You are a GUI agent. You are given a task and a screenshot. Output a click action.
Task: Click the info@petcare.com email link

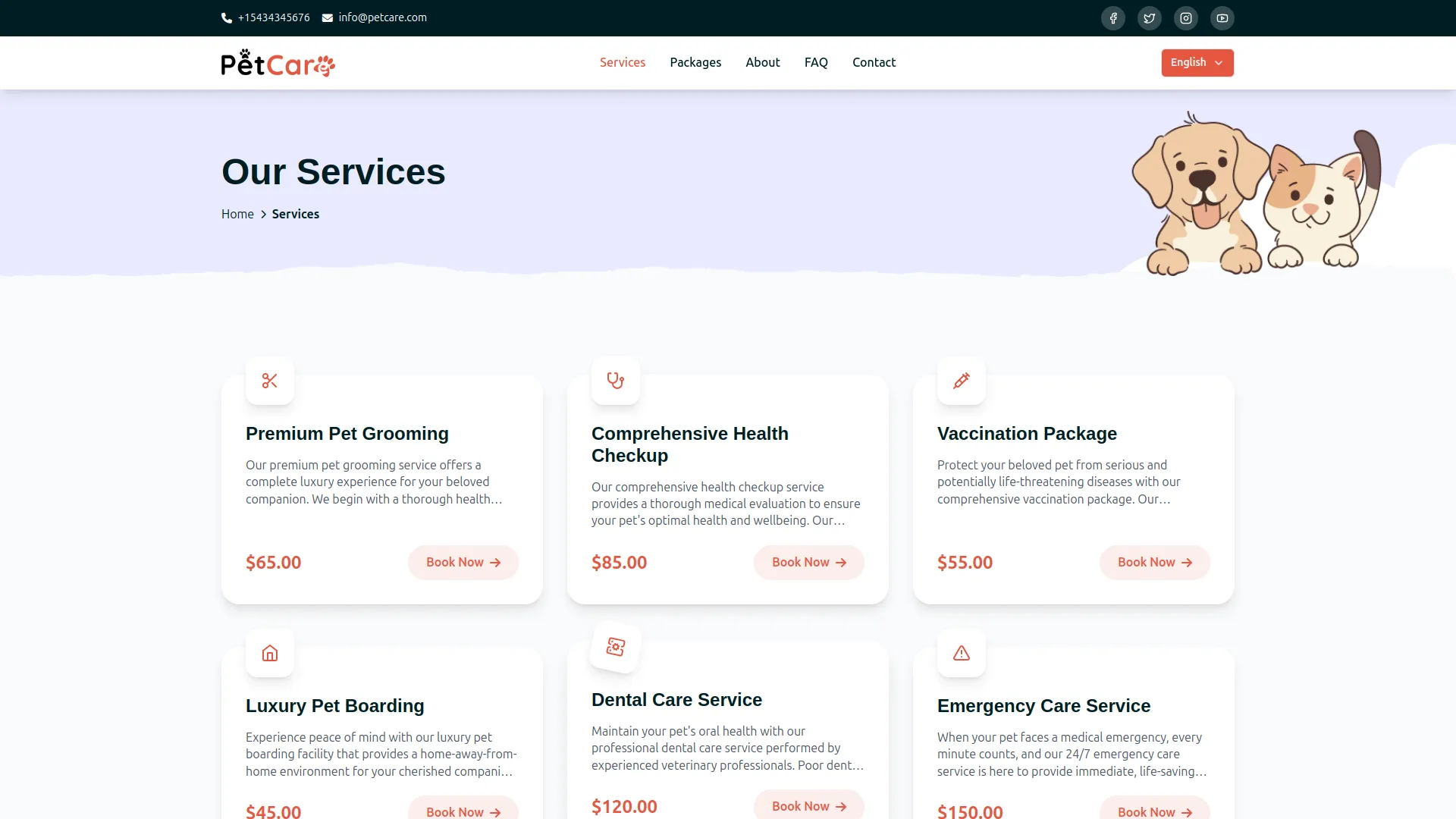pos(383,18)
